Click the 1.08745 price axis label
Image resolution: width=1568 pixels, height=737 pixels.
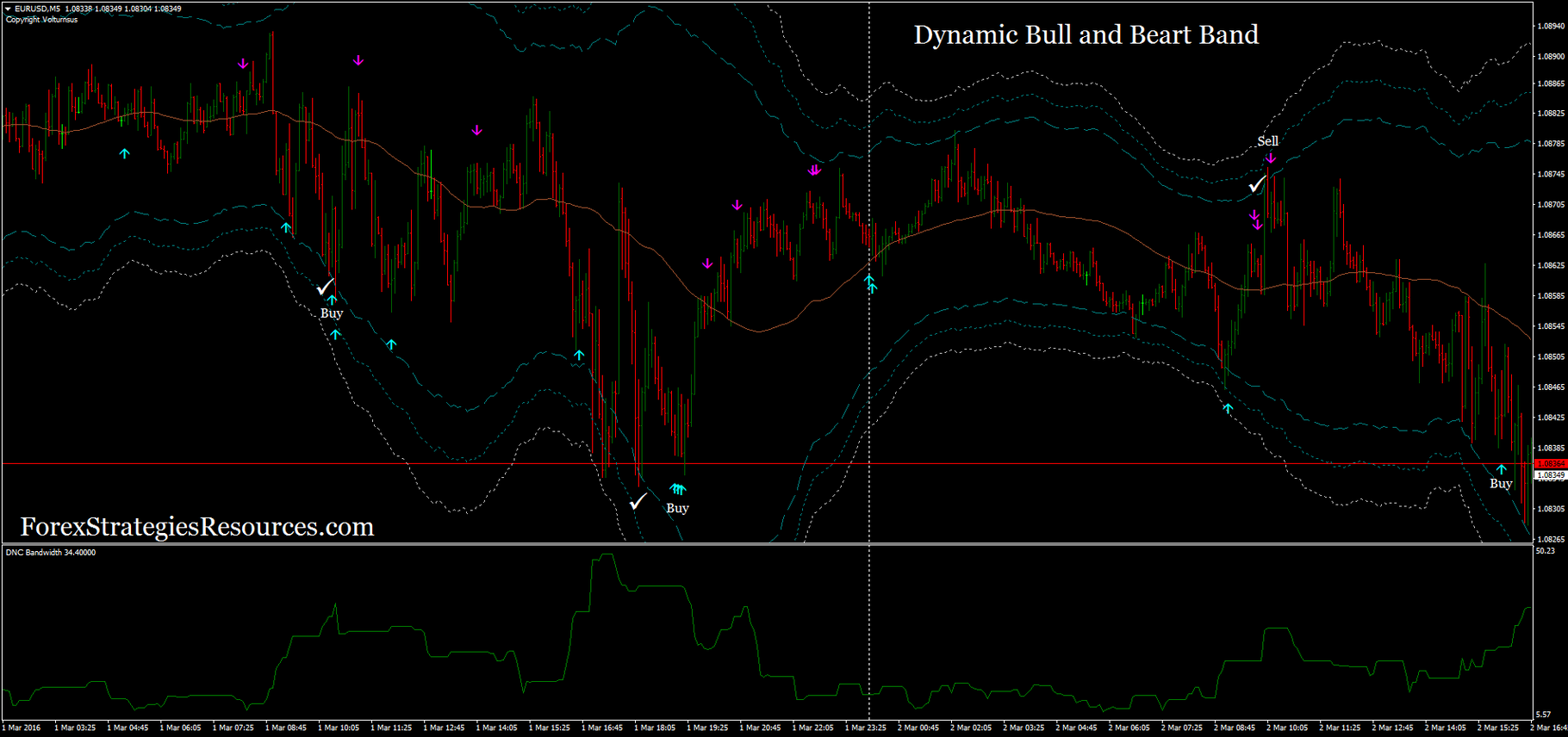(x=1551, y=174)
